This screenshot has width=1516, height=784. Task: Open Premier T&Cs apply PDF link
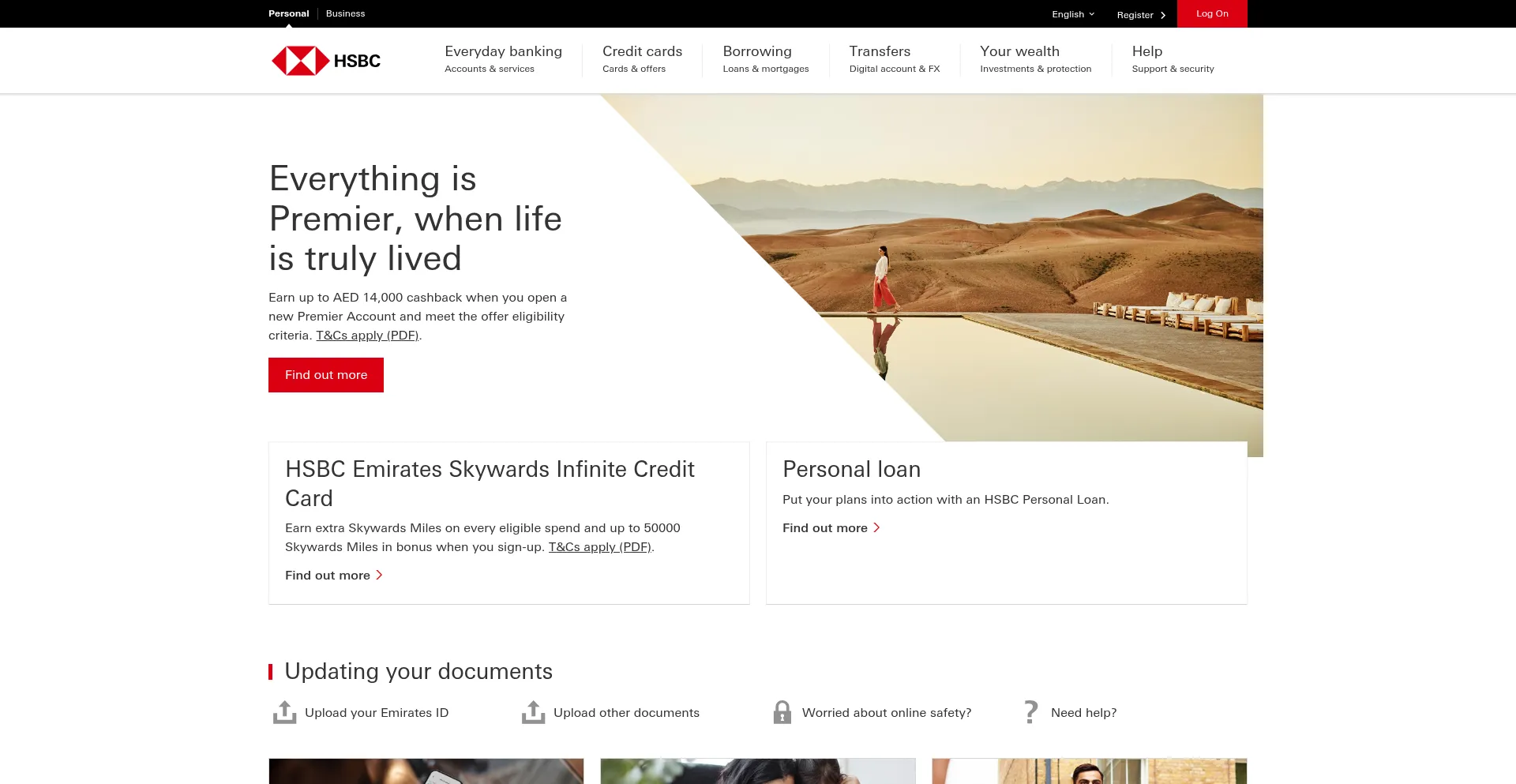[x=367, y=336]
